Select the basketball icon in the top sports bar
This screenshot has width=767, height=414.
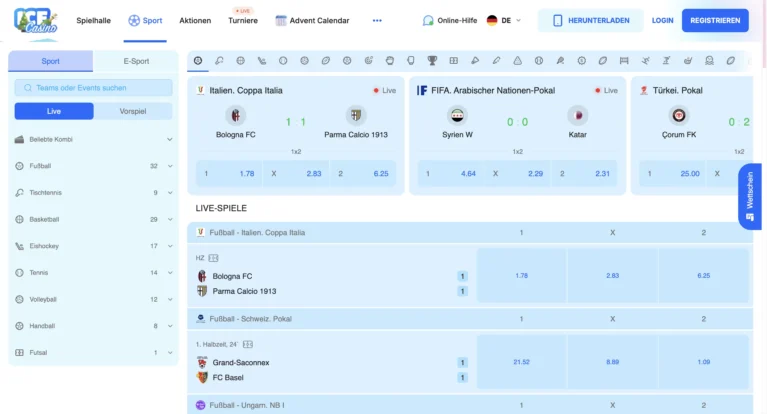click(240, 61)
